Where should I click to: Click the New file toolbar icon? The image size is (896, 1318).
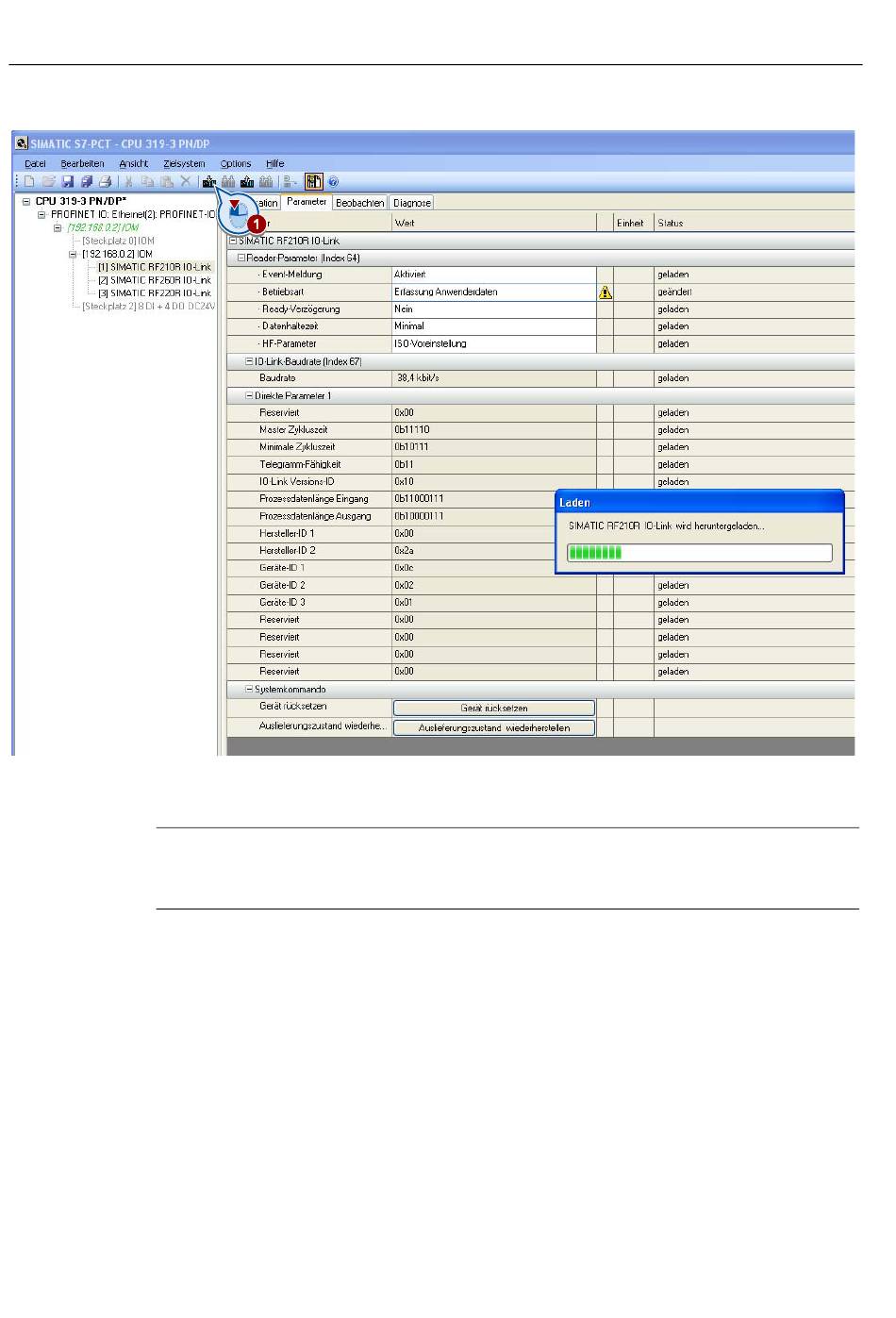[x=29, y=182]
